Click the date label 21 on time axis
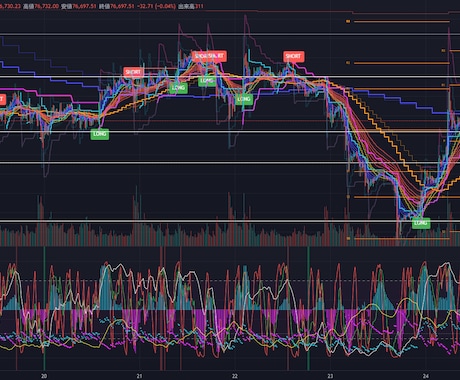 click(x=139, y=376)
